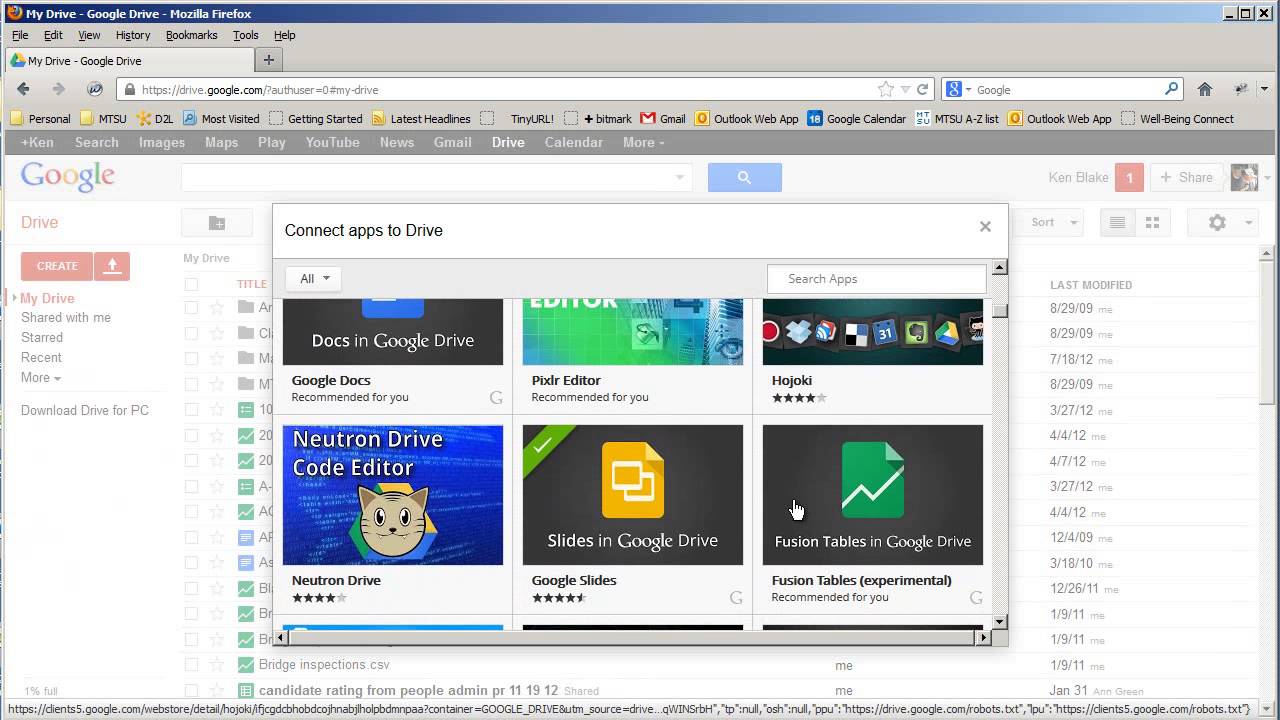Open Shared with me in sidebar
The width and height of the screenshot is (1280, 720).
66,317
